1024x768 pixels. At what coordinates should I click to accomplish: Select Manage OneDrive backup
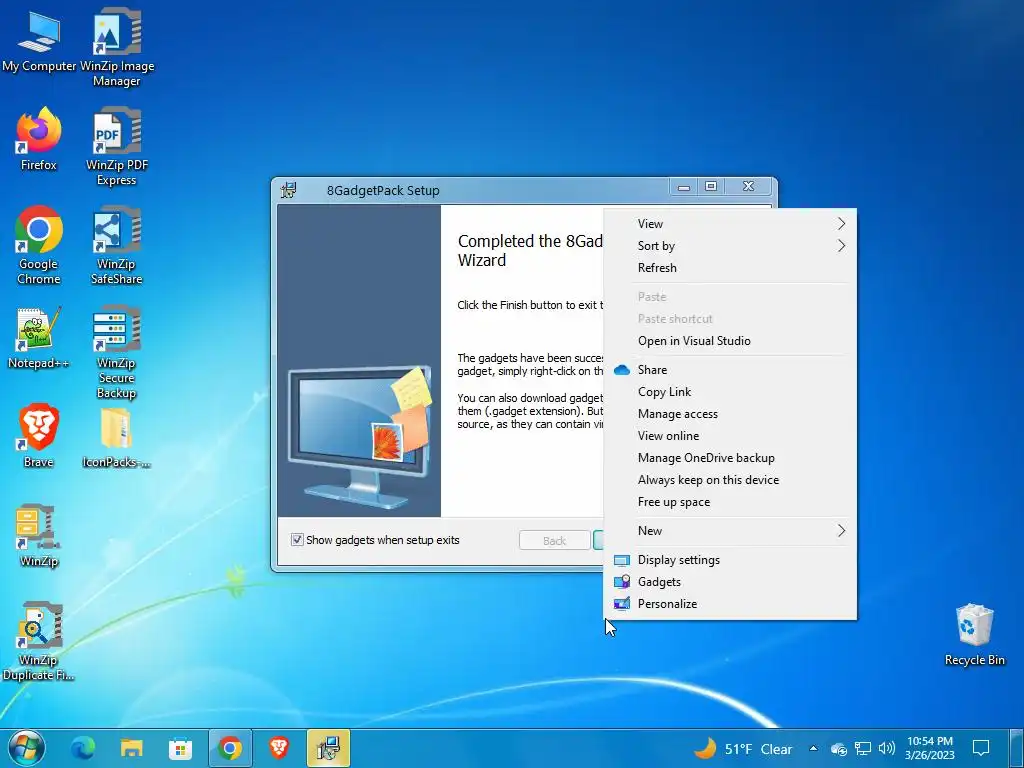coord(730,458)
